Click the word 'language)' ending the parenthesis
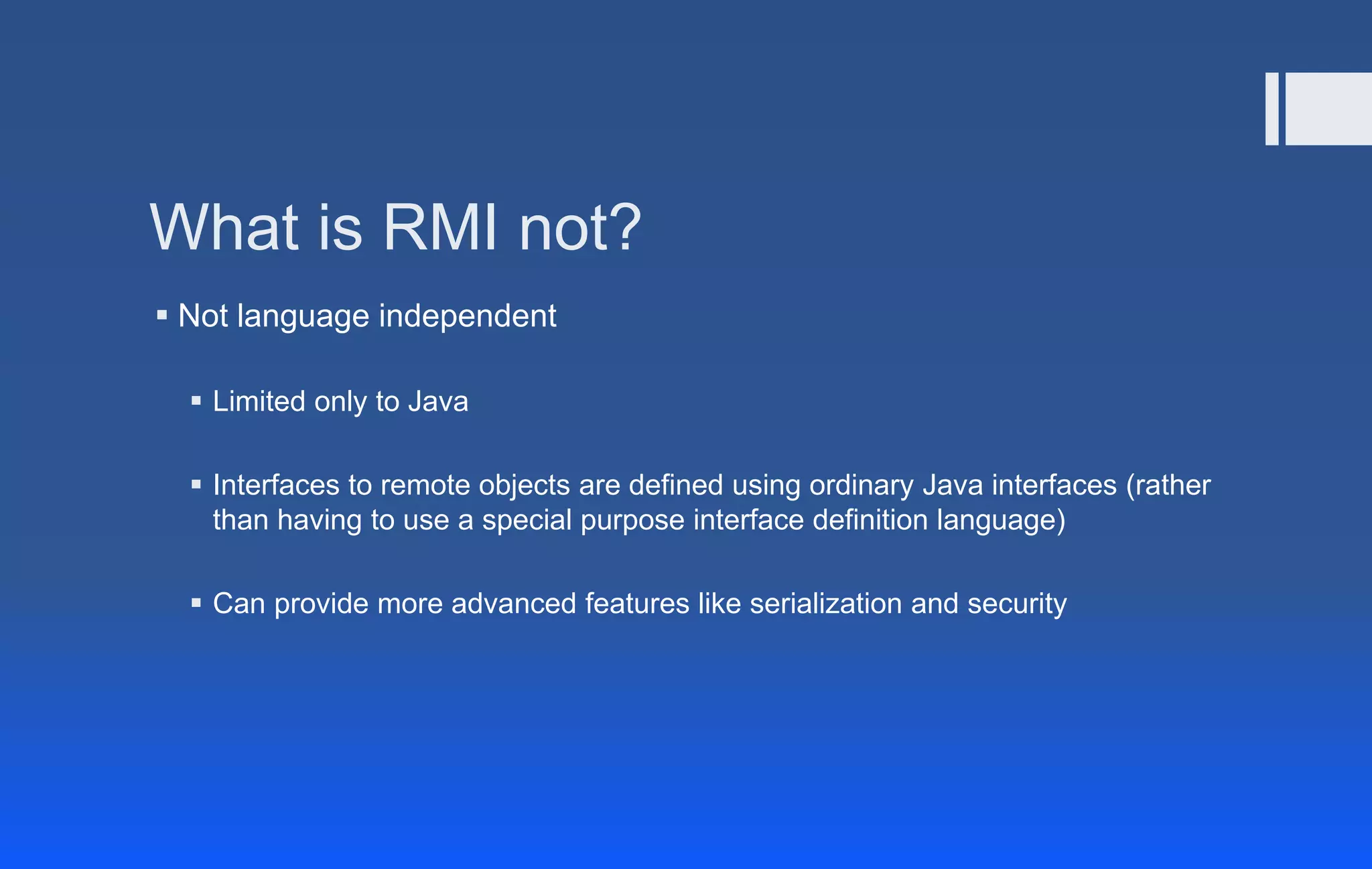The height and width of the screenshot is (869, 1372). click(x=1001, y=521)
